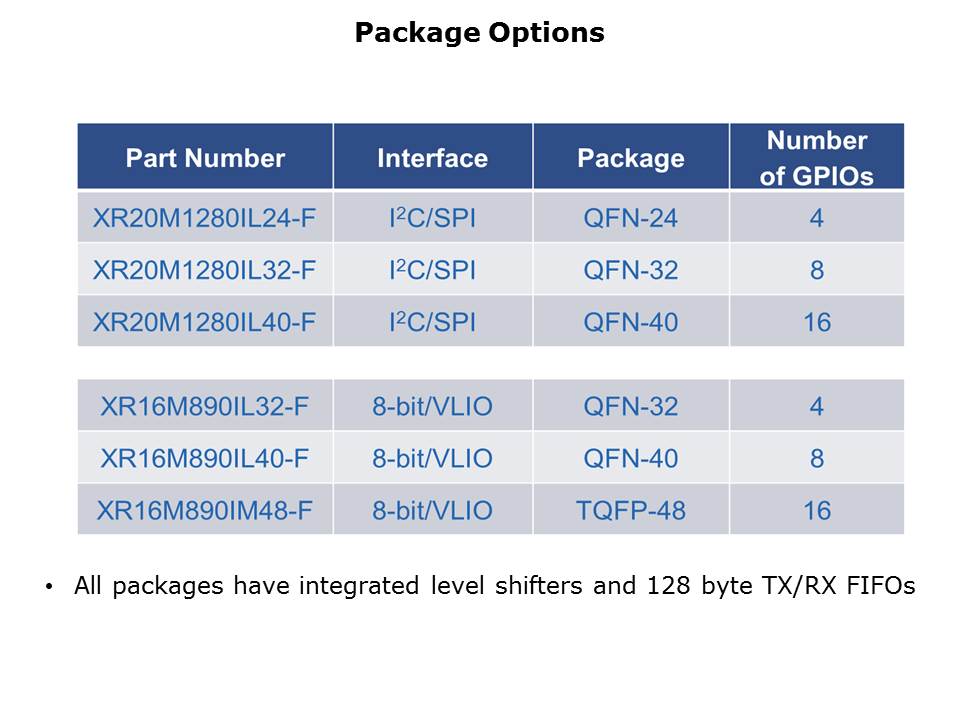Click the I²C/SPI interface for XR20M1280IL24-F

point(432,218)
